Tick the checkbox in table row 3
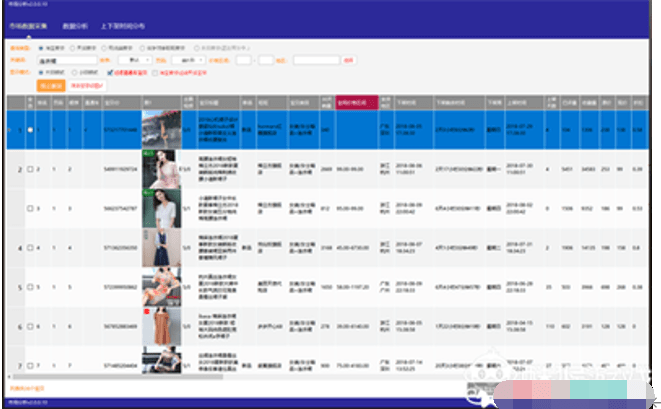 click(30, 208)
